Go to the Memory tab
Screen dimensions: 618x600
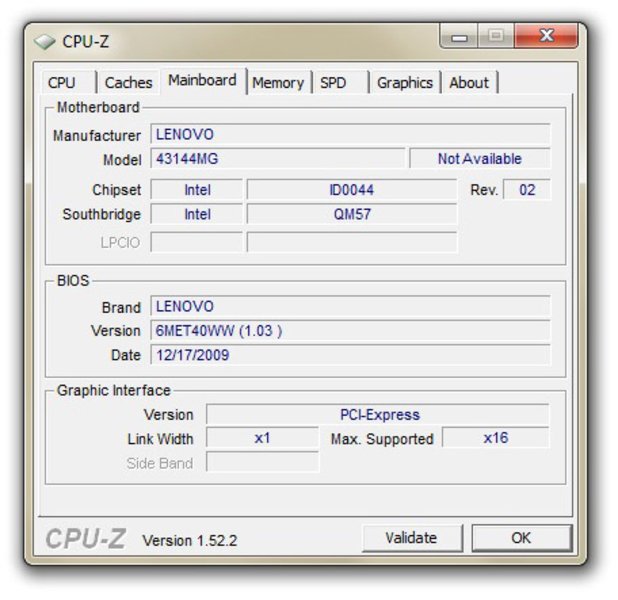[278, 83]
